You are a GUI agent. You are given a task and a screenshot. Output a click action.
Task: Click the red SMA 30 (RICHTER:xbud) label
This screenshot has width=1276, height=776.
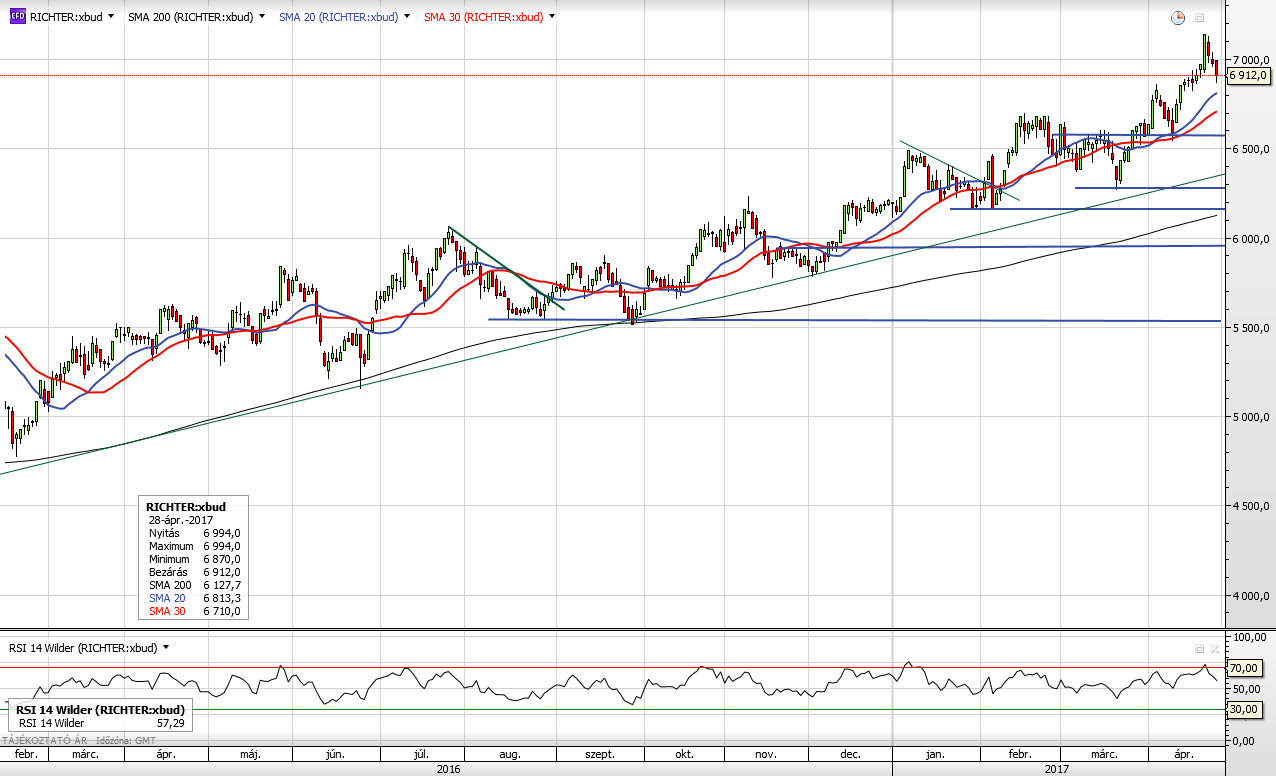pos(483,17)
